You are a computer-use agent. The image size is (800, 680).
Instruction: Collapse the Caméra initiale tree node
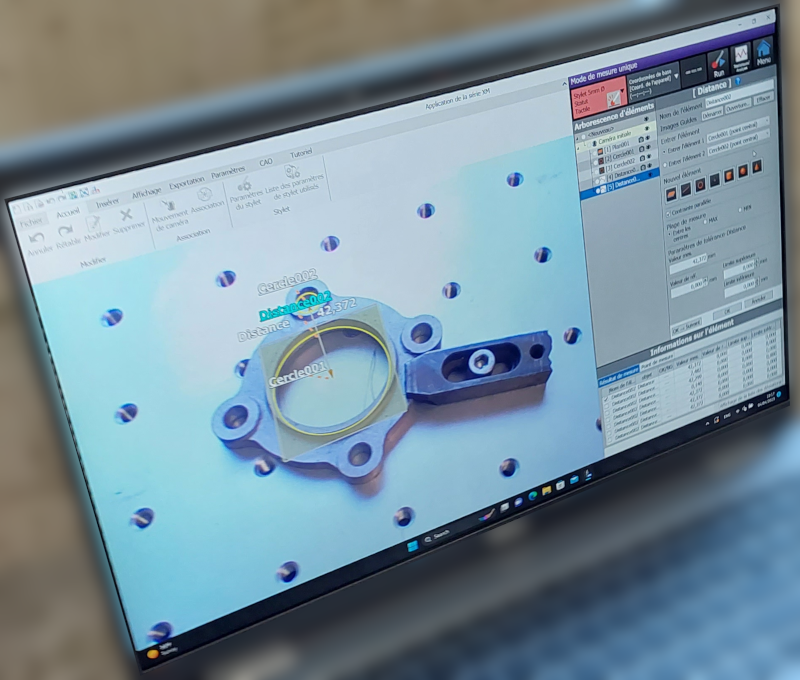pos(578,149)
